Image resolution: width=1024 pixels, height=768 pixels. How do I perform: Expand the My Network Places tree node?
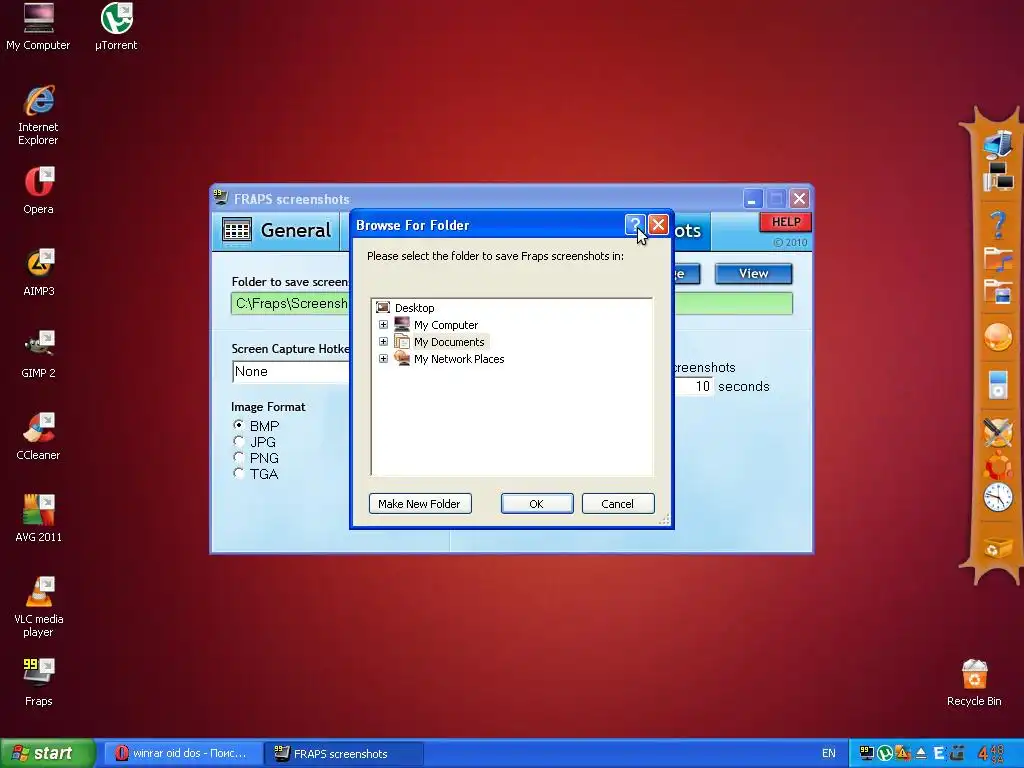pos(383,359)
